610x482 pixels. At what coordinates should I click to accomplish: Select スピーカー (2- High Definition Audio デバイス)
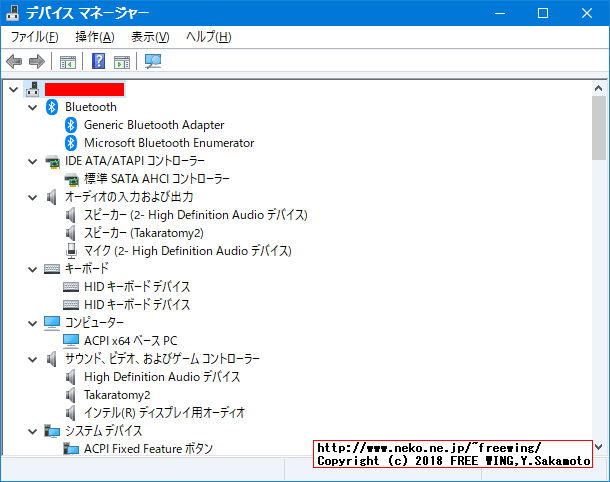point(195,215)
